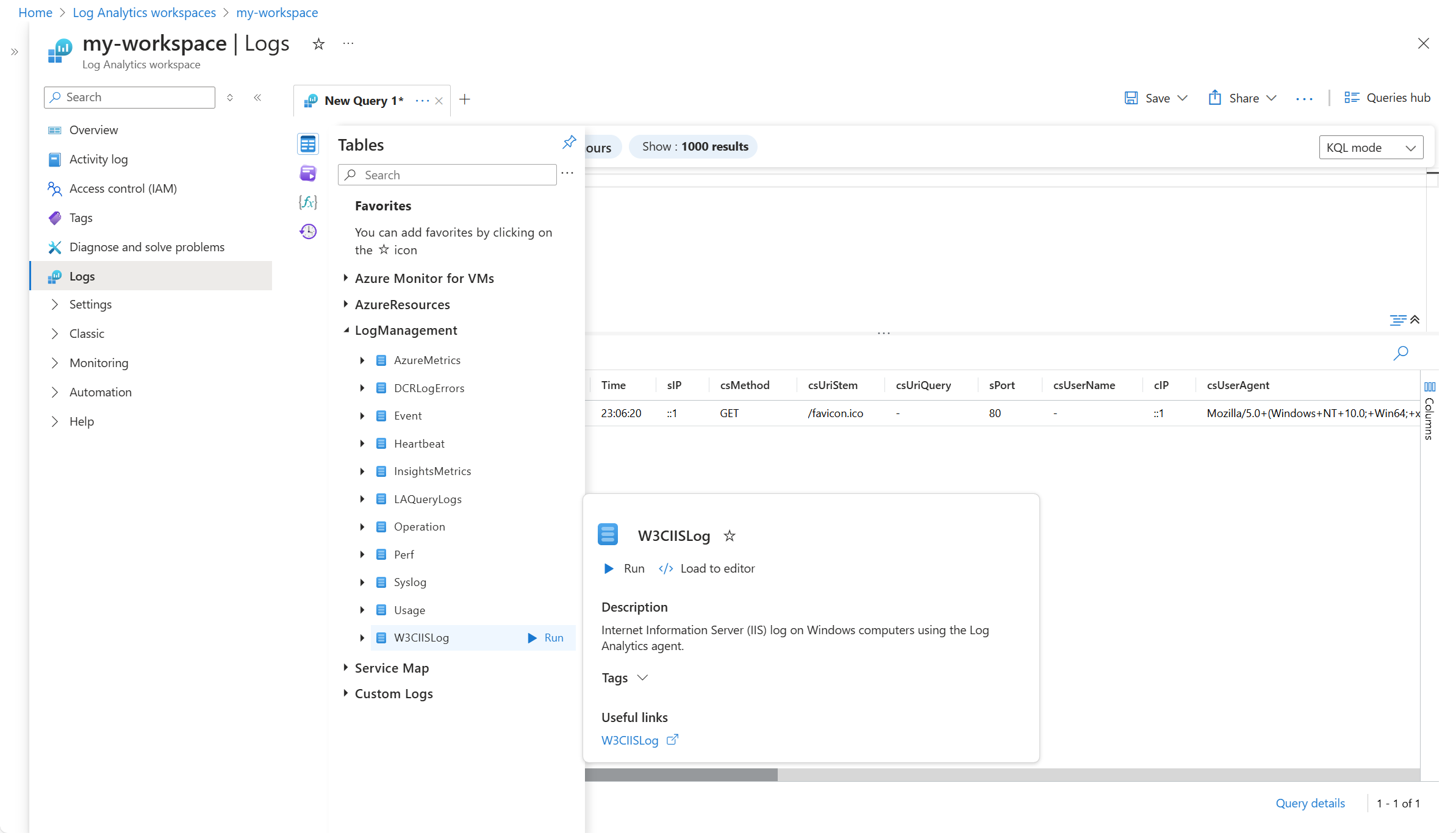Open the query history clock icon
Viewport: 1456px width, 833px height.
tap(308, 232)
